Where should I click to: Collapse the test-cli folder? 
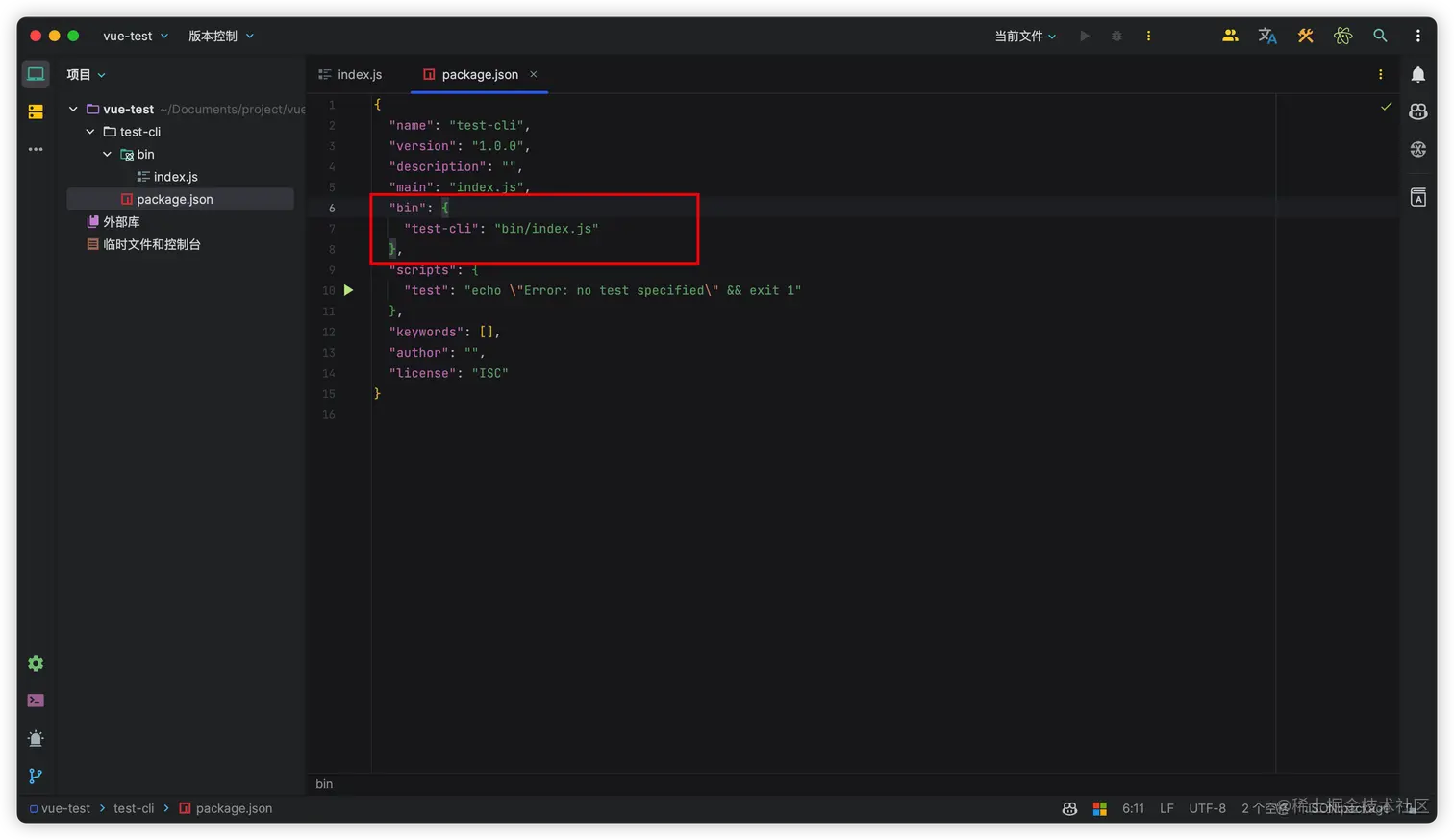(x=90, y=132)
